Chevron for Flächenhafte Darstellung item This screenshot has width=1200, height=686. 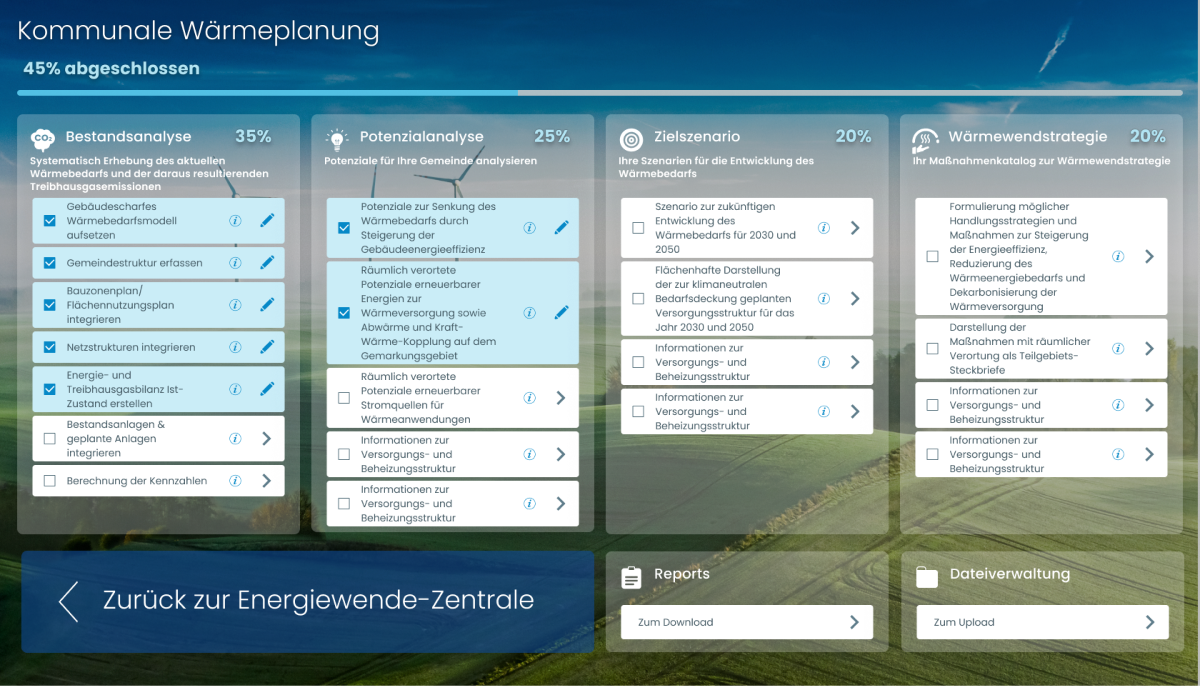pos(854,298)
